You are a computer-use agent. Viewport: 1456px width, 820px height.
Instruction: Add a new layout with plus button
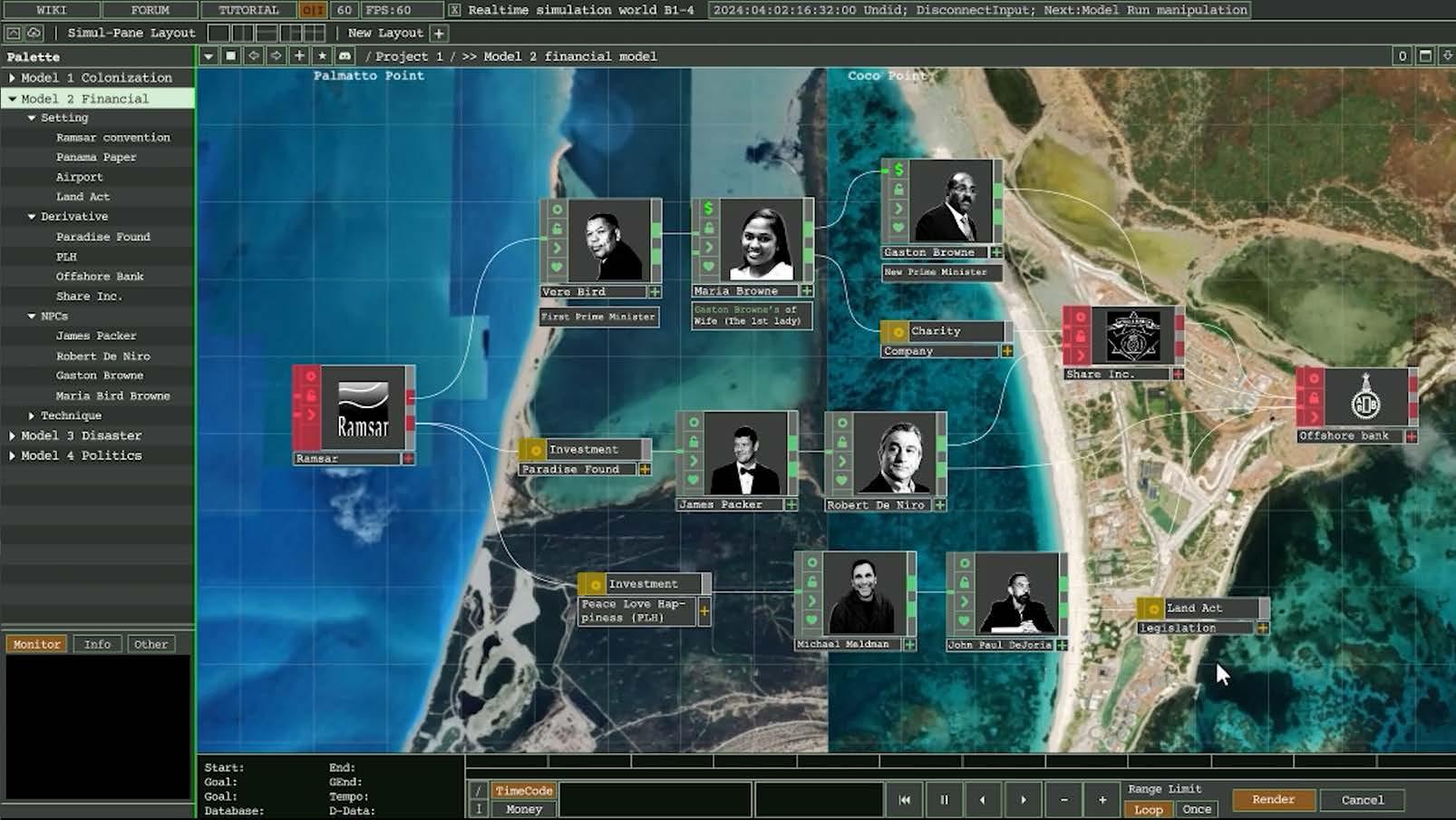(x=439, y=33)
